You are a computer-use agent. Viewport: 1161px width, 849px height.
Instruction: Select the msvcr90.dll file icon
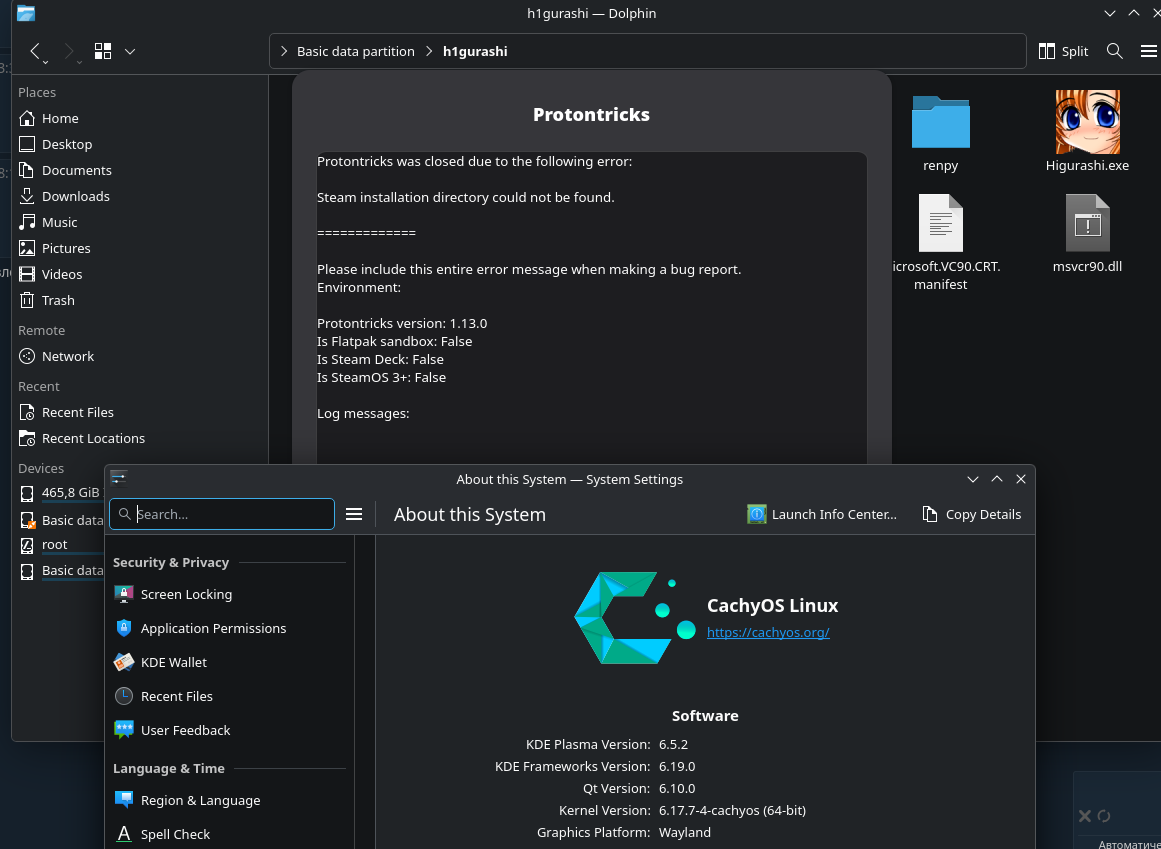pyautogui.click(x=1087, y=223)
